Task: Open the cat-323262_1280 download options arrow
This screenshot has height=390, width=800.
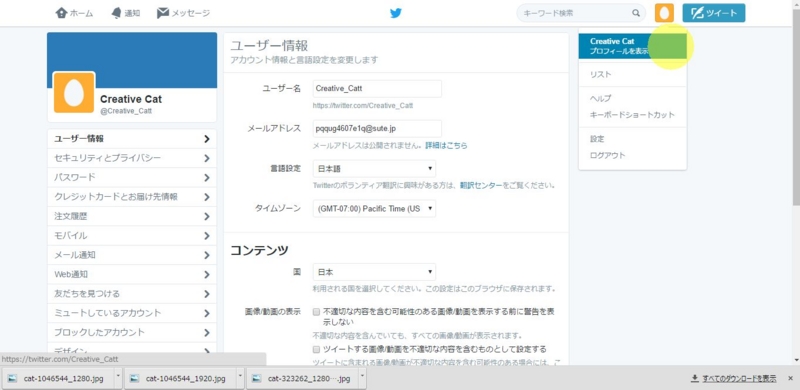Action: (363, 378)
